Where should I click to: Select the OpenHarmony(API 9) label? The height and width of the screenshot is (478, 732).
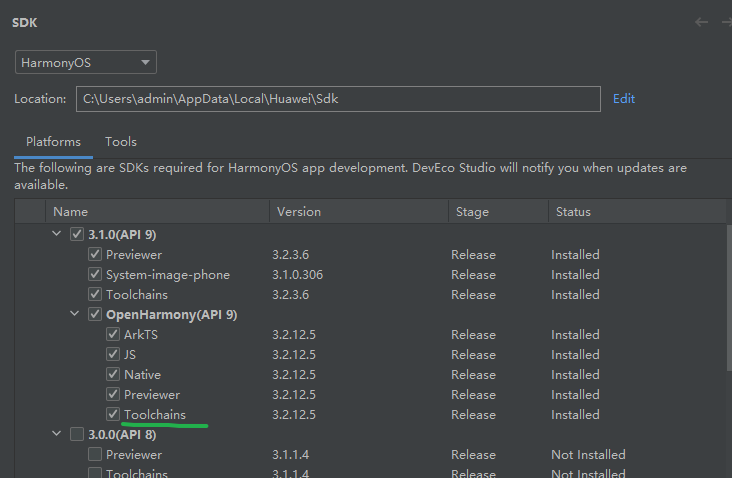coord(171,315)
